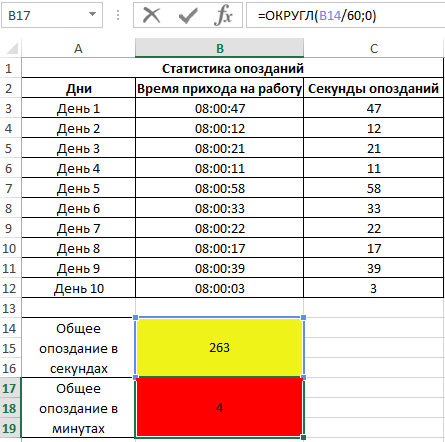Click label Общее опоздание в минутах

tap(78, 407)
